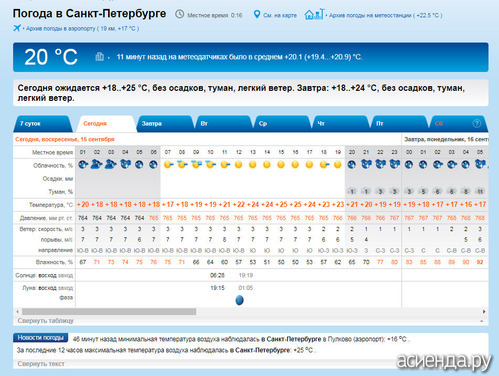Click the sensor buildings icon beside 20 °C
Screen dimensions: 499x376
[99, 56]
